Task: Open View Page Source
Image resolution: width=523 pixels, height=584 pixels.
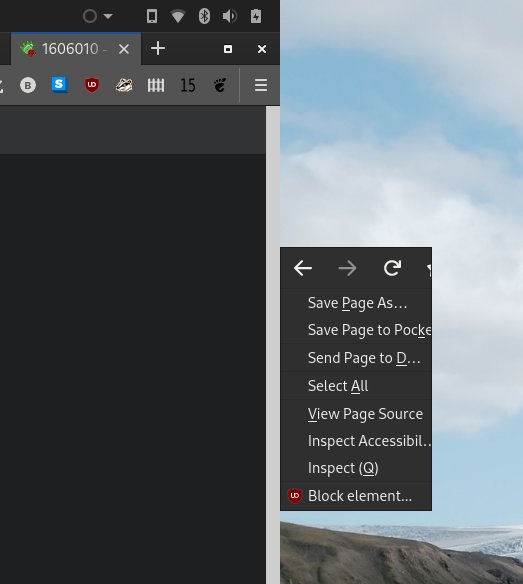Action: click(356, 414)
